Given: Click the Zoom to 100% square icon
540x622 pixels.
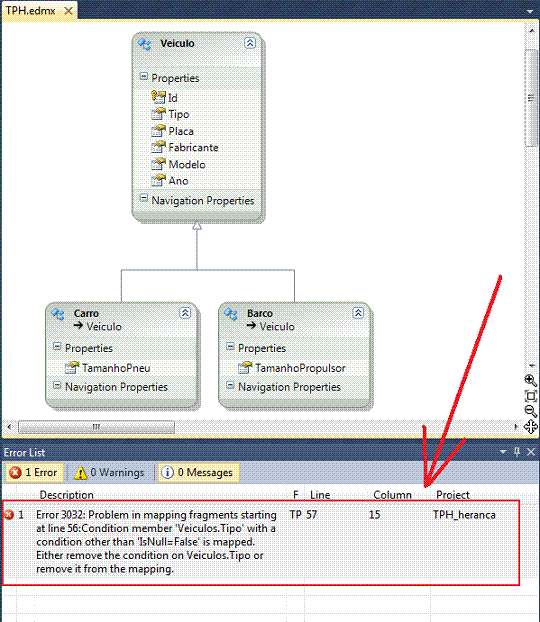Looking at the screenshot, I should tap(530, 396).
